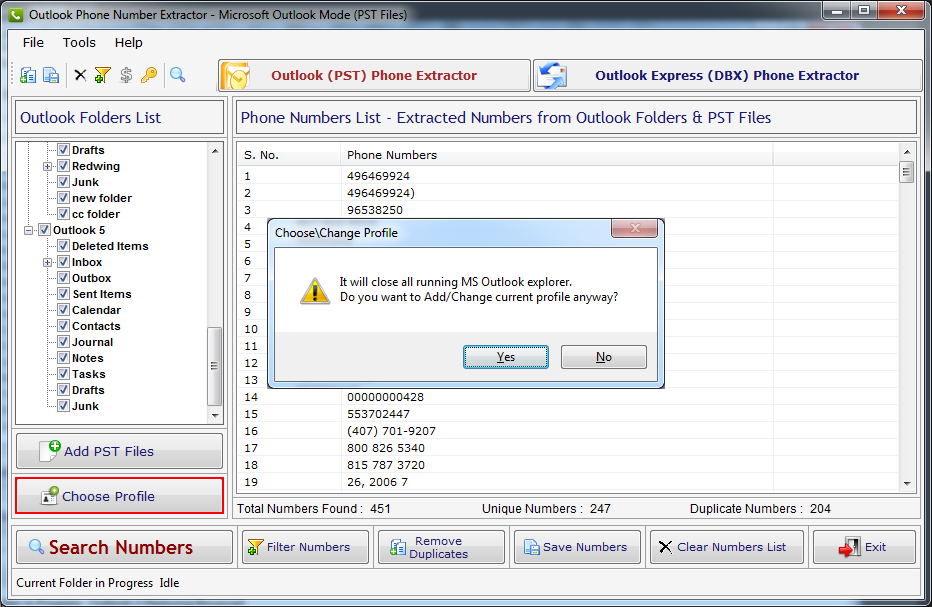932x607 pixels.
Task: Click folder list scrollbar up arrow
Action: tap(215, 151)
